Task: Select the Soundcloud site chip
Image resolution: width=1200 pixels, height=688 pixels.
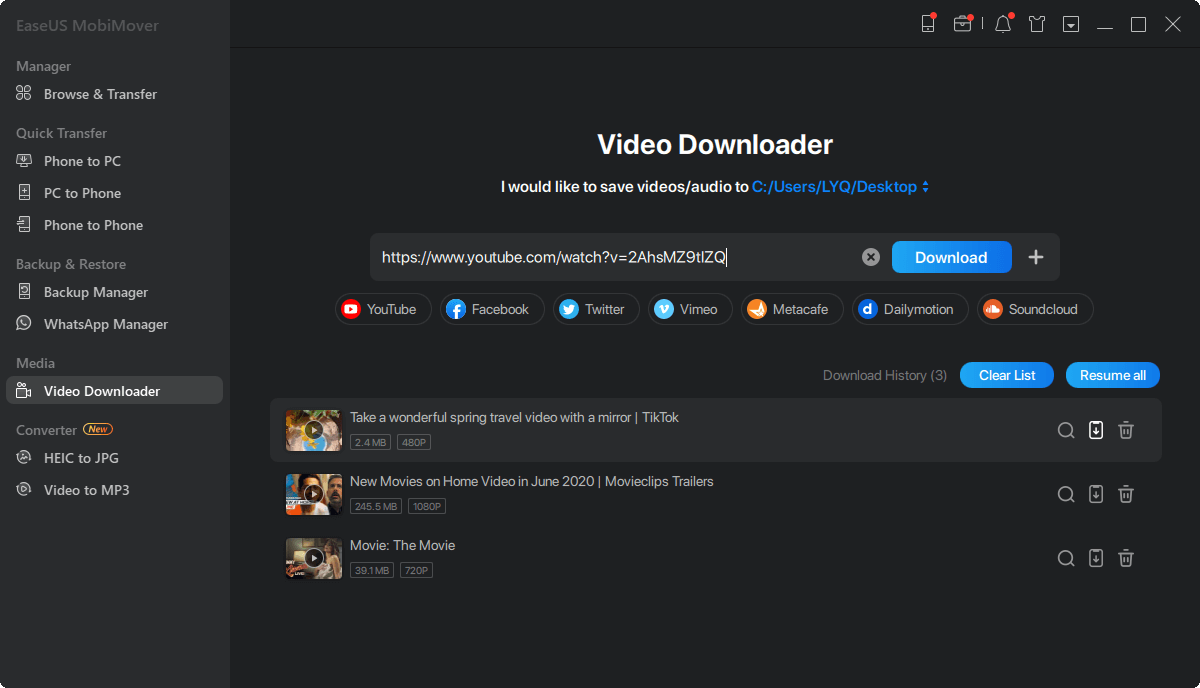Action: [1035, 309]
